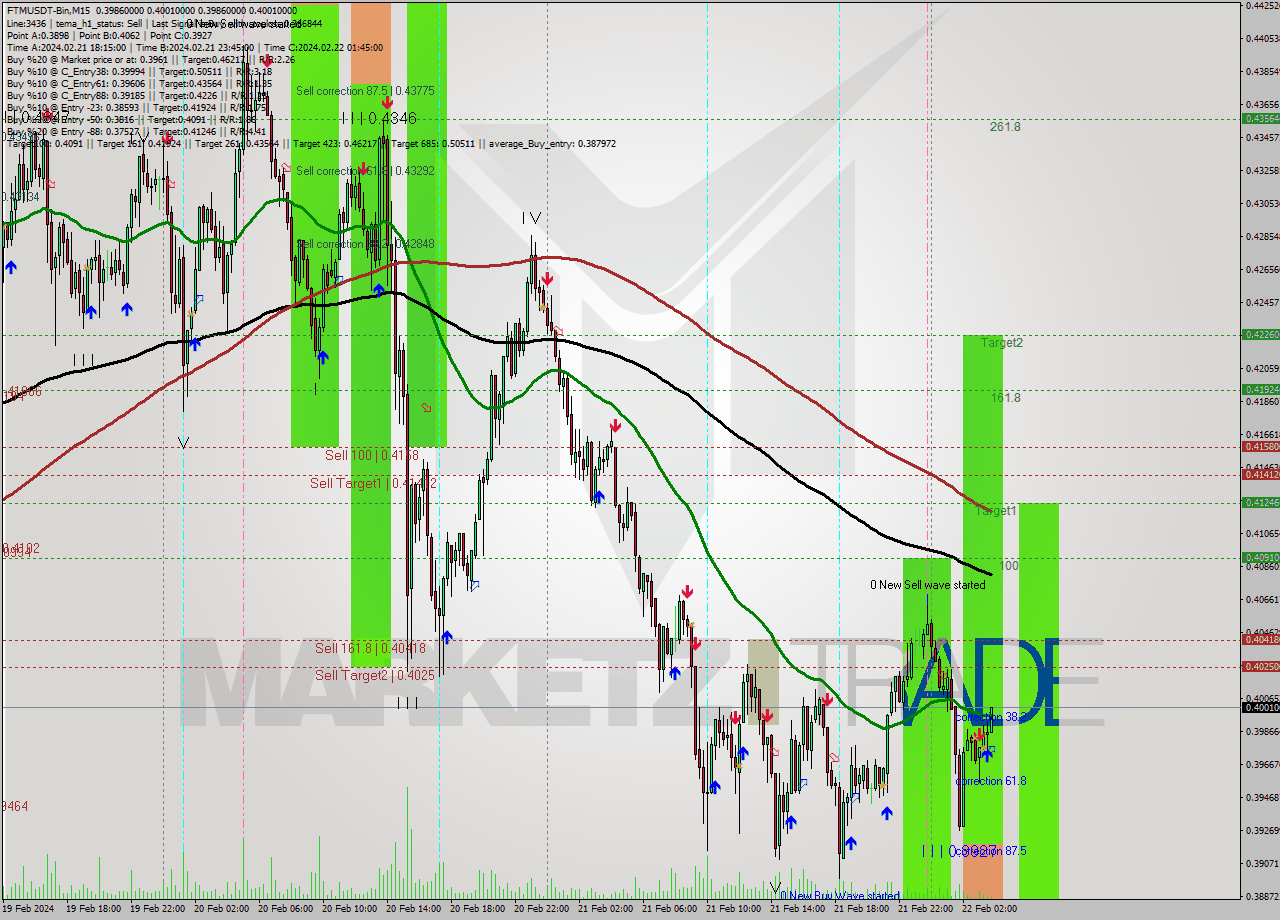This screenshot has width=1280, height=920.
Task: Click the 100 level label
Action: tap(1009, 566)
